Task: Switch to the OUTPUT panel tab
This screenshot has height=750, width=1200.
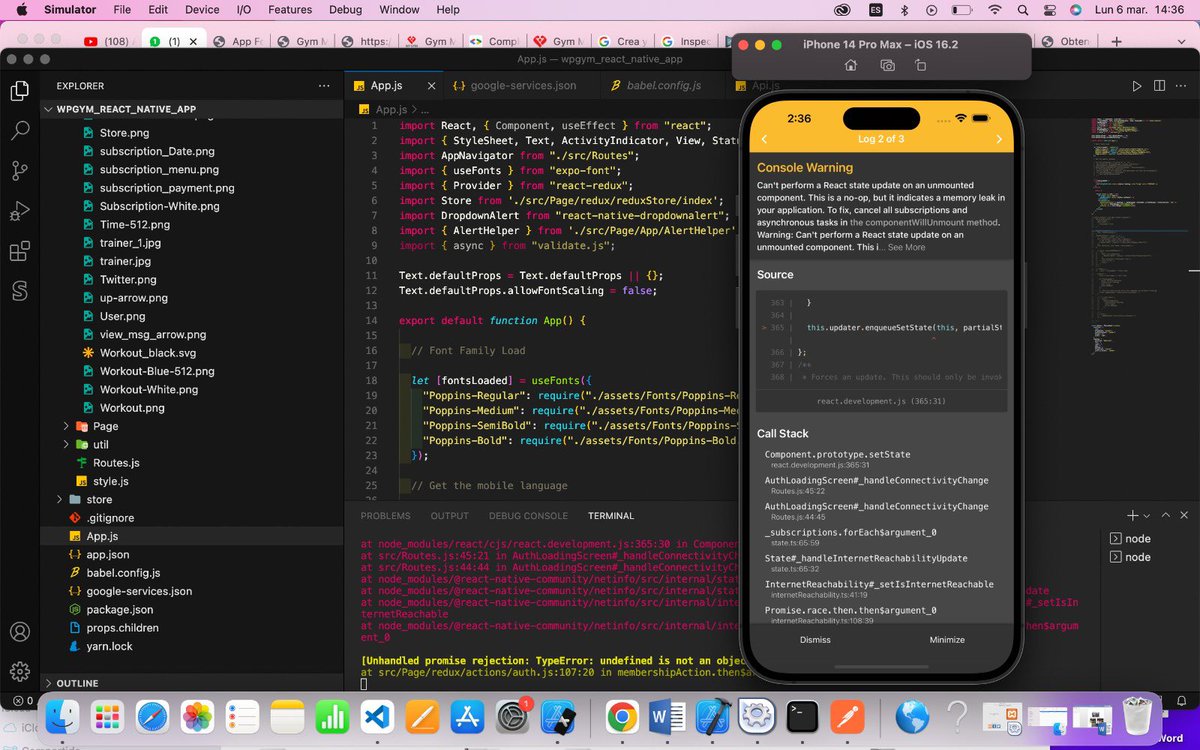Action: [449, 516]
